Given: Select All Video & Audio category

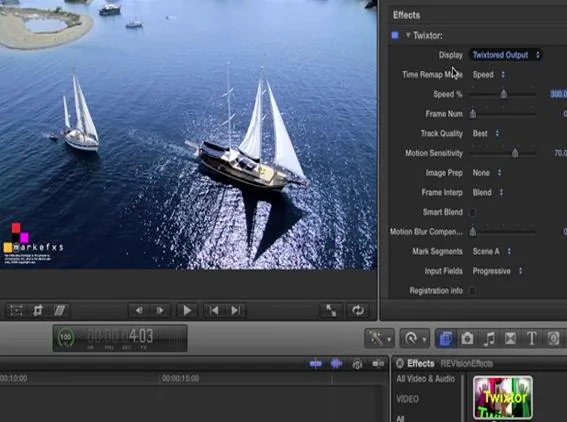Looking at the screenshot, I should (x=426, y=379).
